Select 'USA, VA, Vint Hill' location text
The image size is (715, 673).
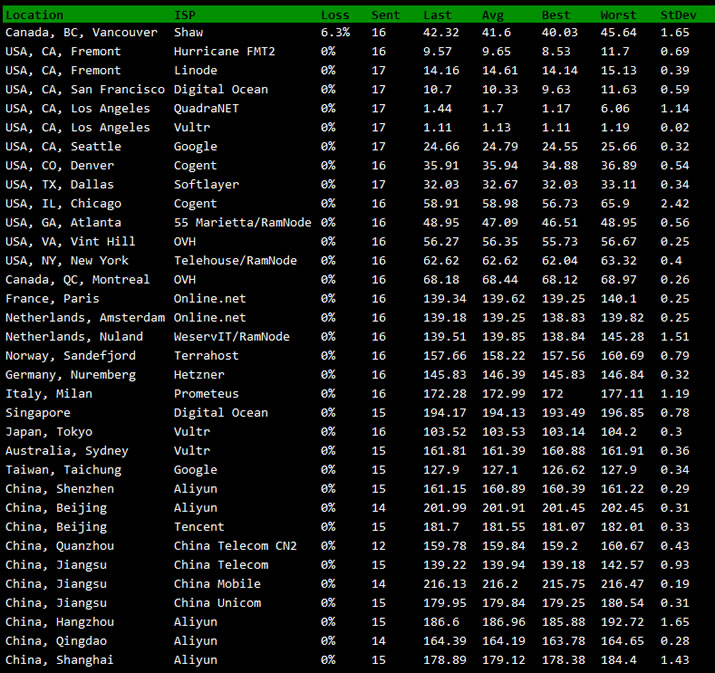[x=70, y=242]
